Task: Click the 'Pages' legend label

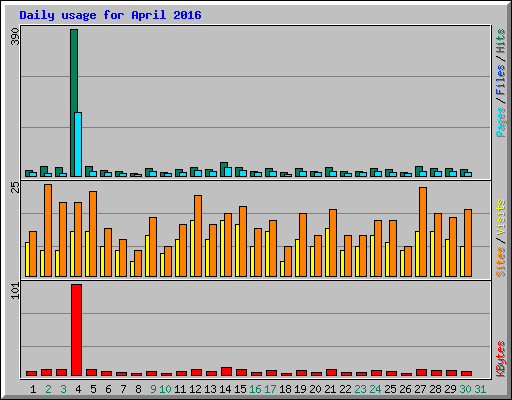Action: (501, 121)
